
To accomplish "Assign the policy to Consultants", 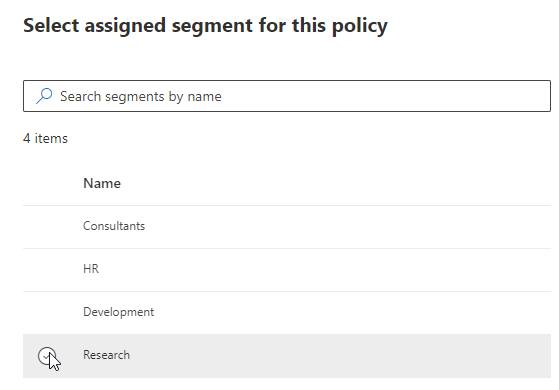I will (287, 227).
